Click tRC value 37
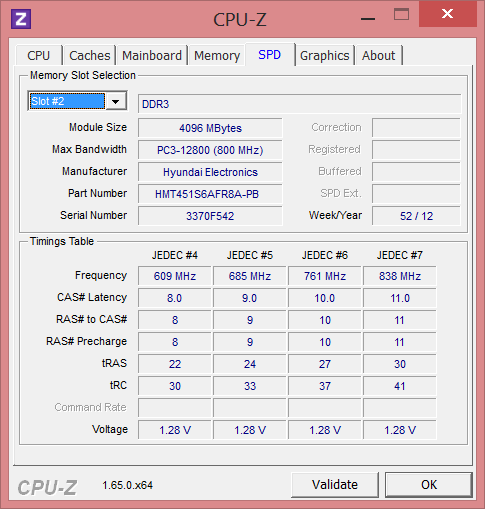 point(325,386)
